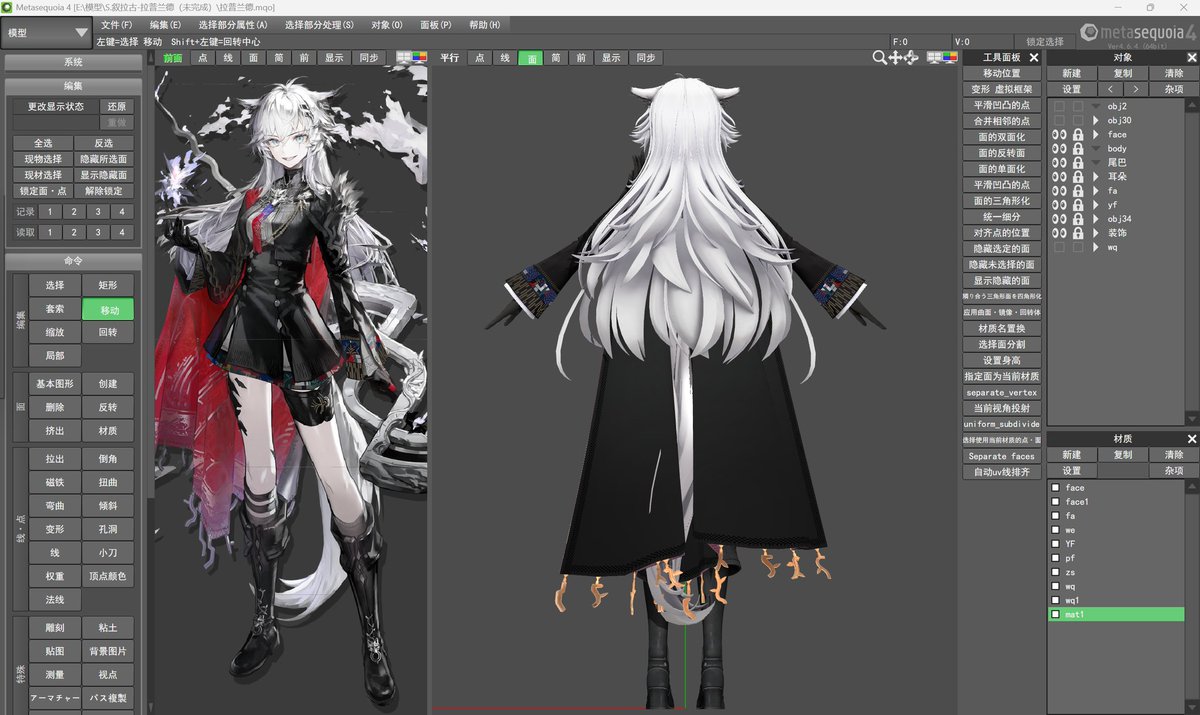Toggle the lock icon on 尾巴 object
The height and width of the screenshot is (715, 1200).
coord(1078,162)
